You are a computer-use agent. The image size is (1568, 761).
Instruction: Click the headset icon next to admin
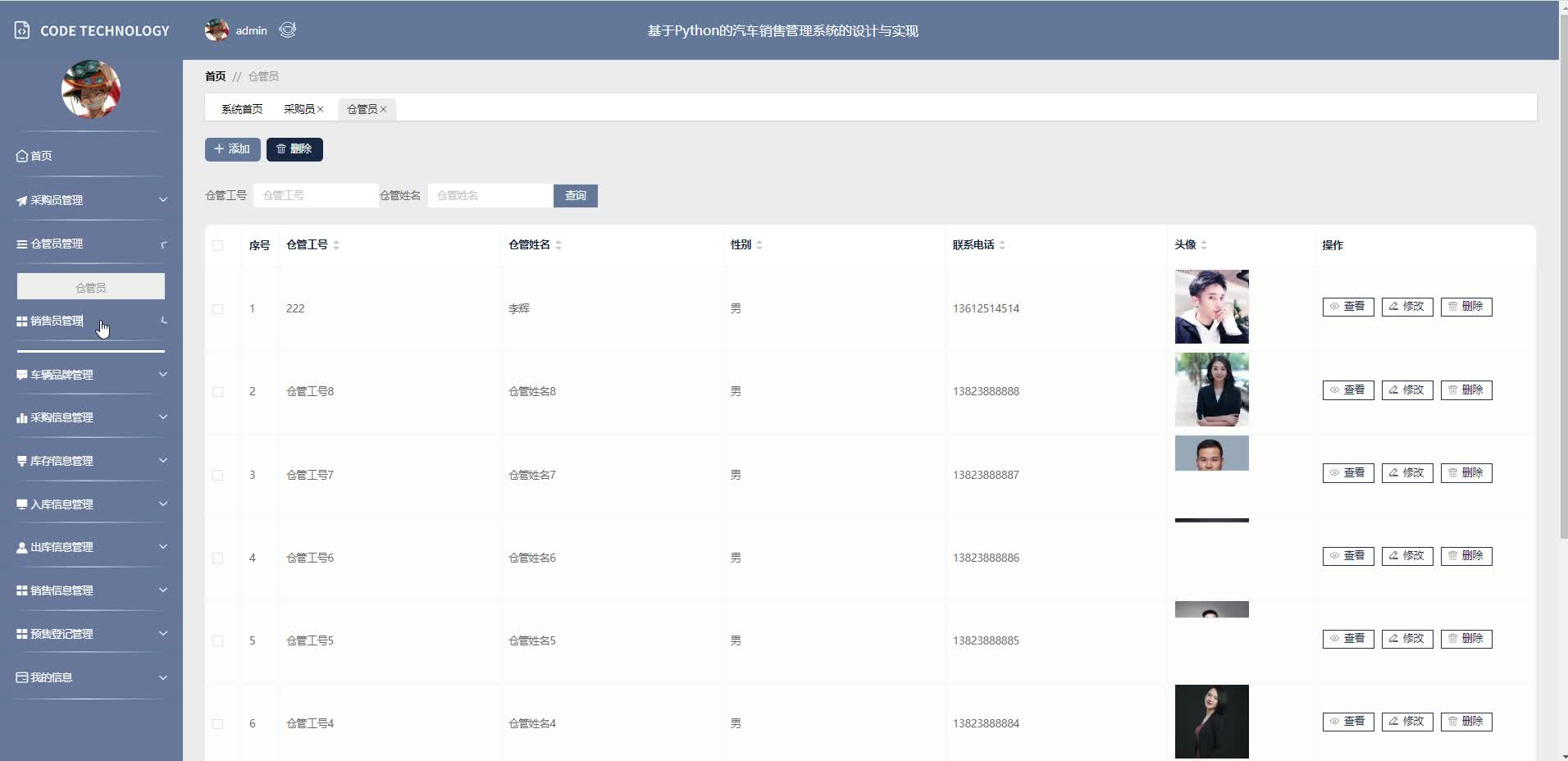click(x=287, y=30)
